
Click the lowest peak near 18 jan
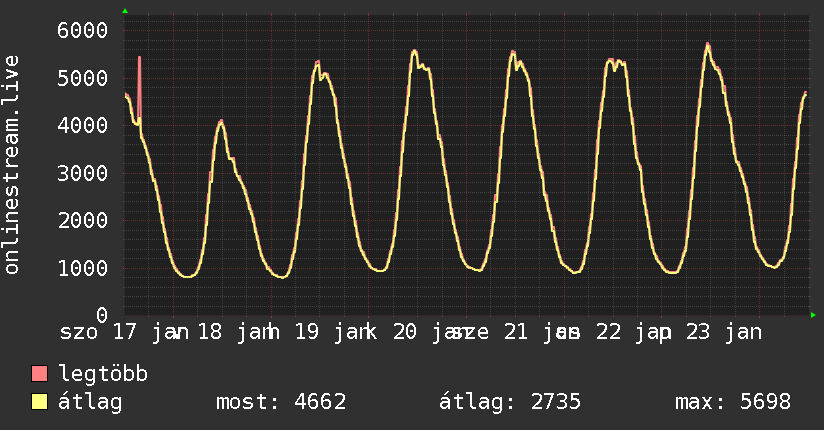pos(221,122)
